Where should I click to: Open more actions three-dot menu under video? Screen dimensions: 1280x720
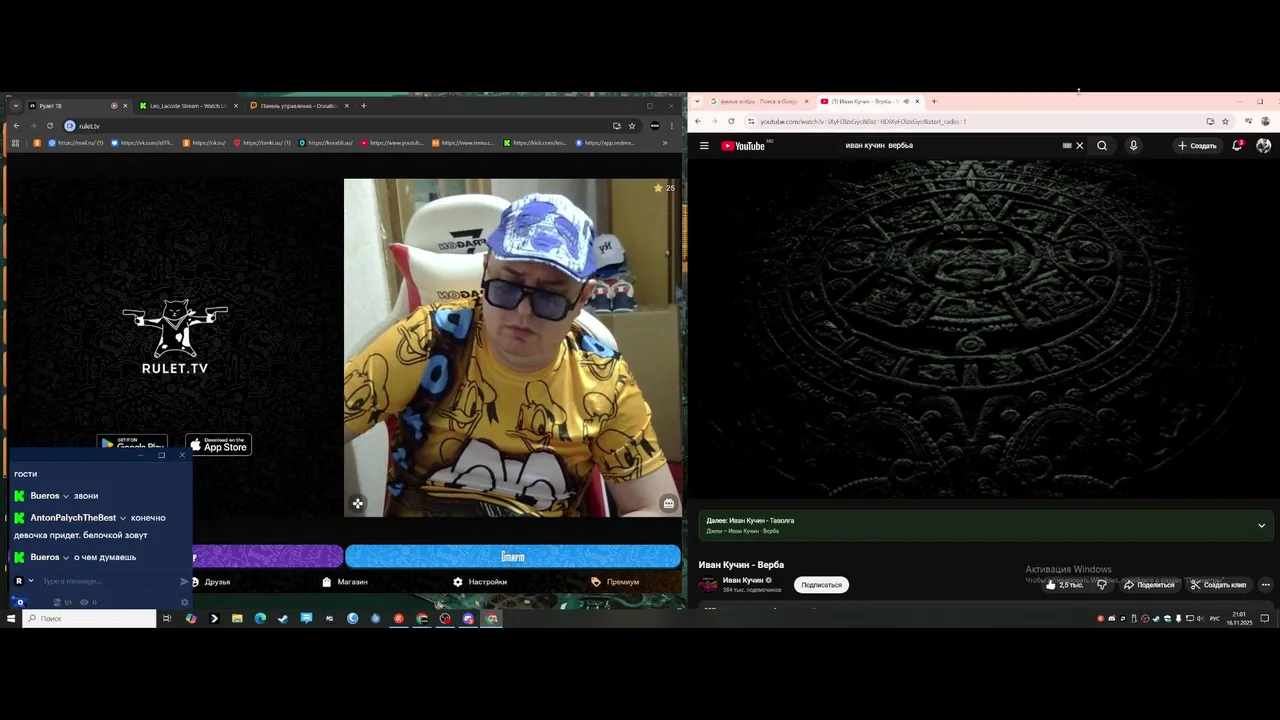(1265, 584)
